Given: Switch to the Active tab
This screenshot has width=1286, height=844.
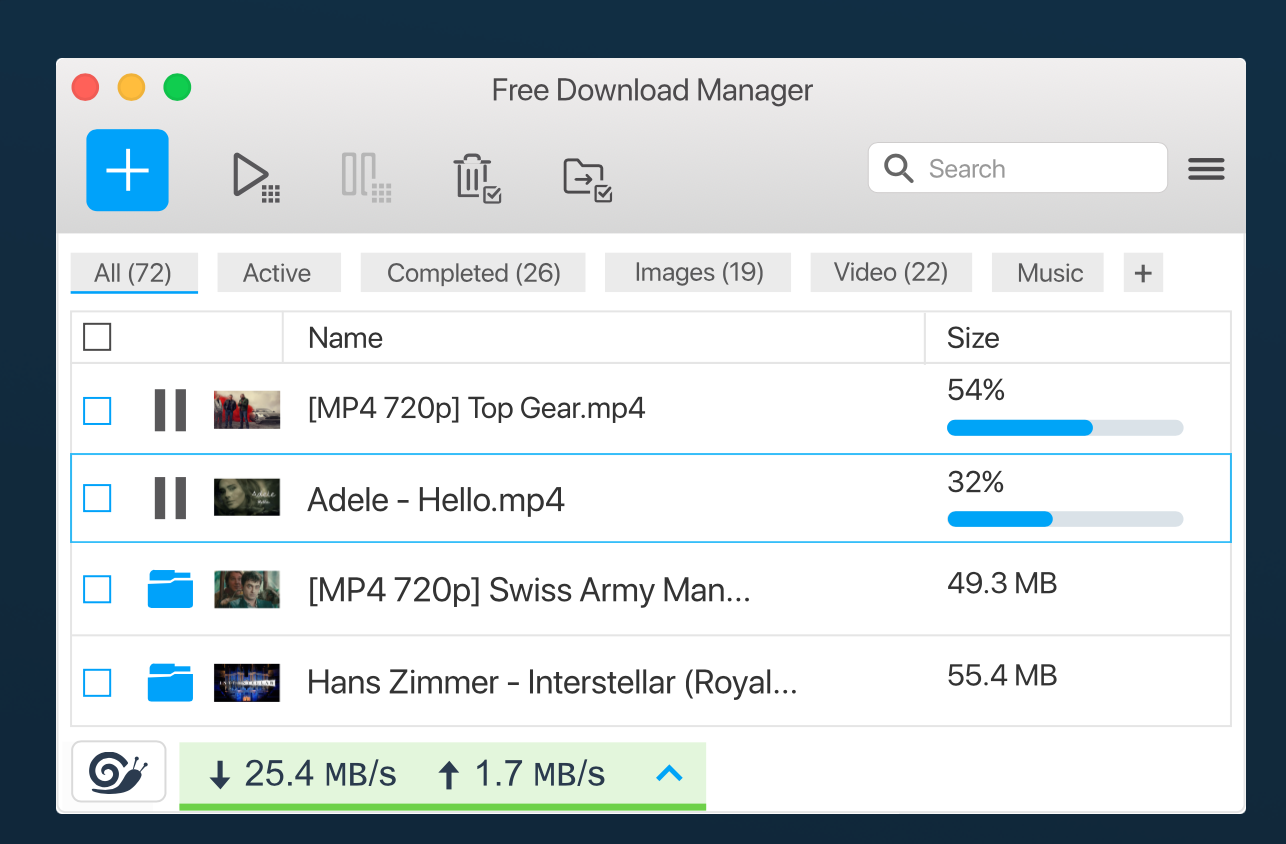Looking at the screenshot, I should 277,273.
